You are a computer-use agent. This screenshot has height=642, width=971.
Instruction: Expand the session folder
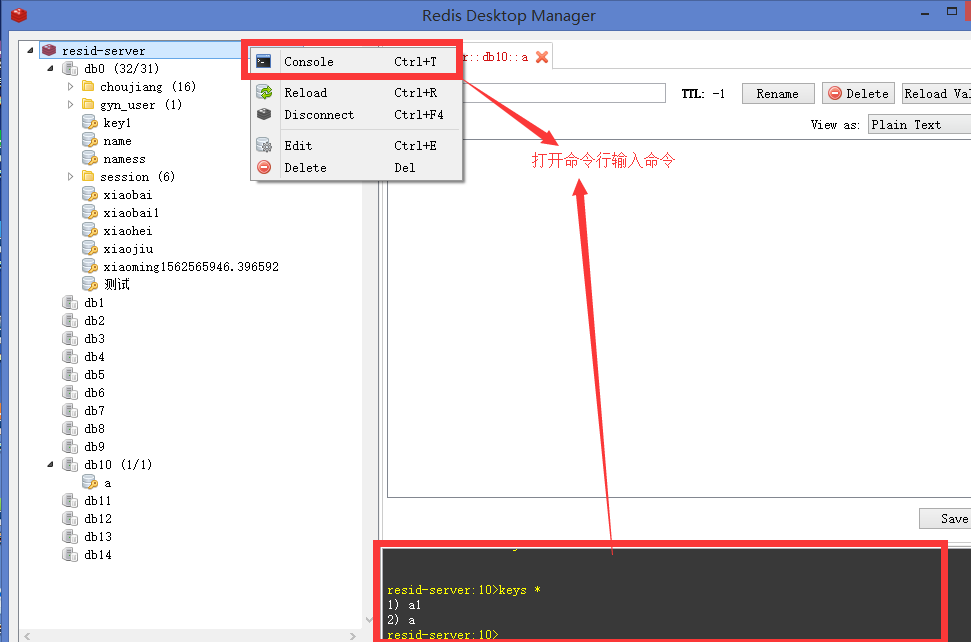pyautogui.click(x=71, y=176)
